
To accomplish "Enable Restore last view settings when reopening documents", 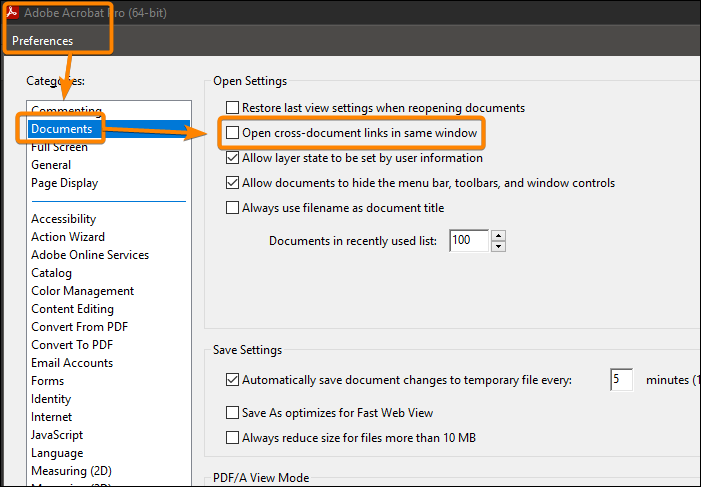I will tap(232, 108).
